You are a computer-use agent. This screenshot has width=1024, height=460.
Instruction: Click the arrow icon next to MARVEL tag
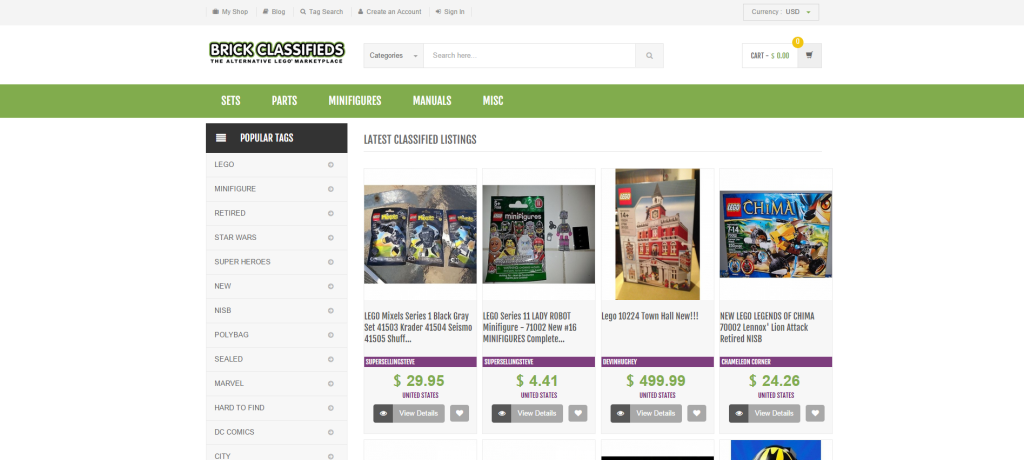330,384
